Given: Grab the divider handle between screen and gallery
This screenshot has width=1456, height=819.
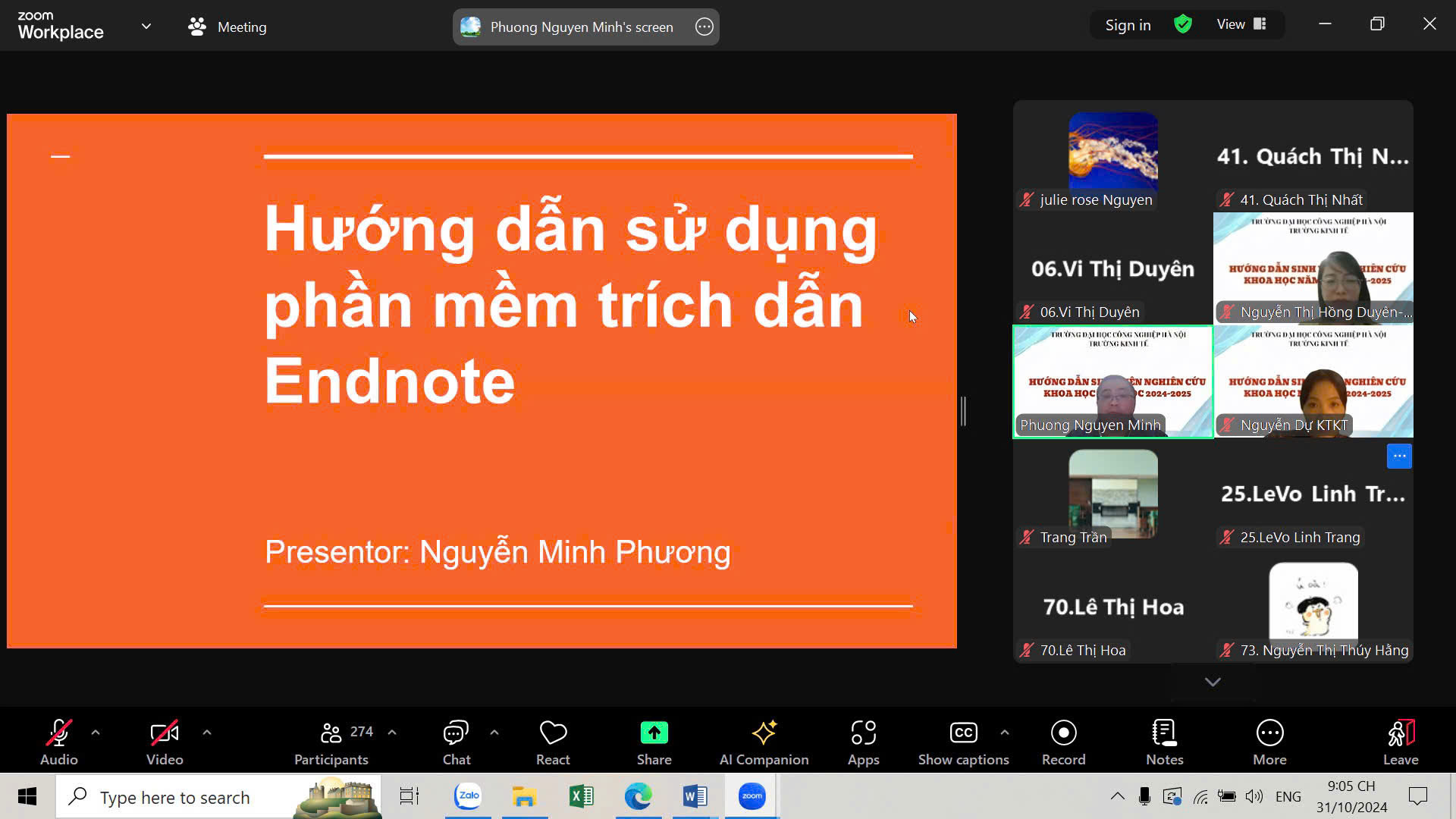Looking at the screenshot, I should click(963, 411).
